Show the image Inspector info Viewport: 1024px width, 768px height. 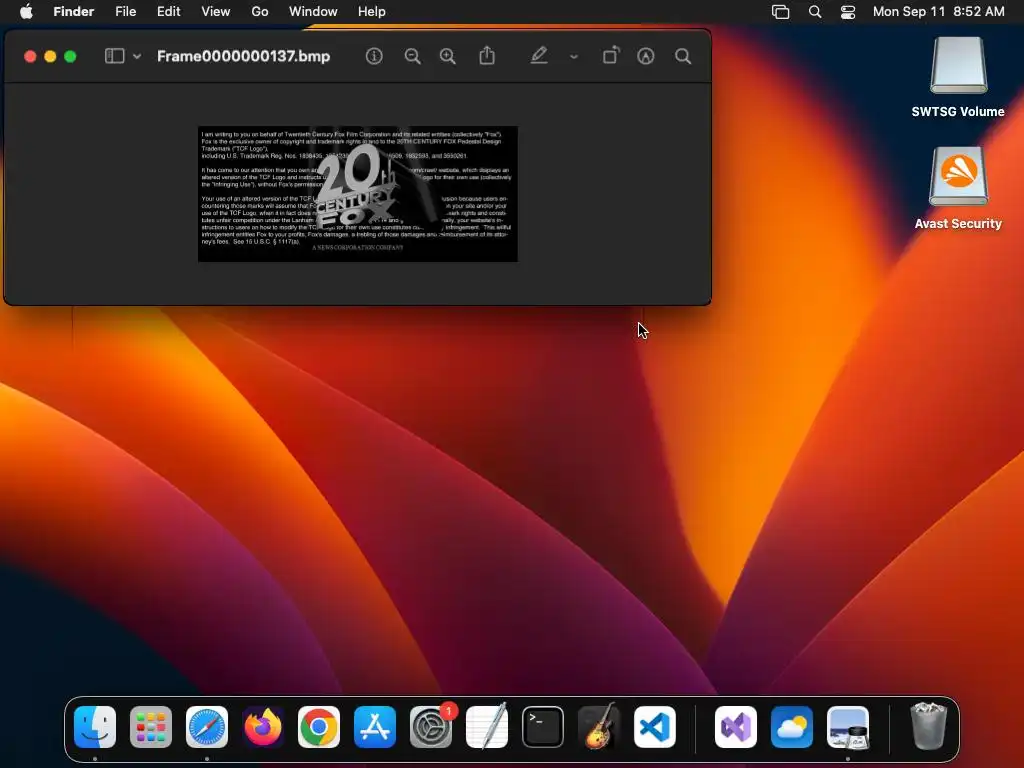(374, 56)
